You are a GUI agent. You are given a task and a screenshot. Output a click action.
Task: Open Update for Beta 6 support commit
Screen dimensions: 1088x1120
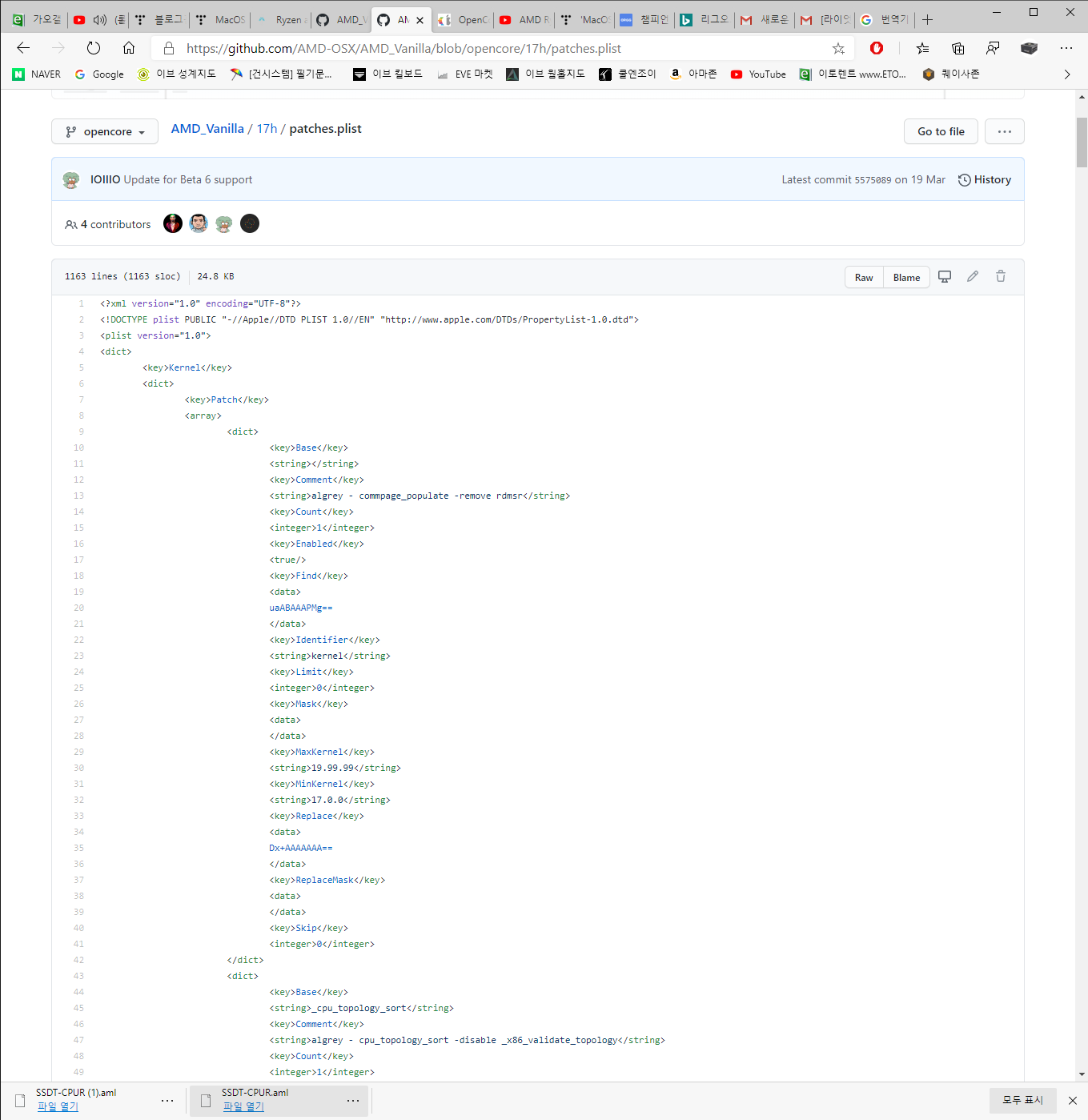click(x=188, y=179)
